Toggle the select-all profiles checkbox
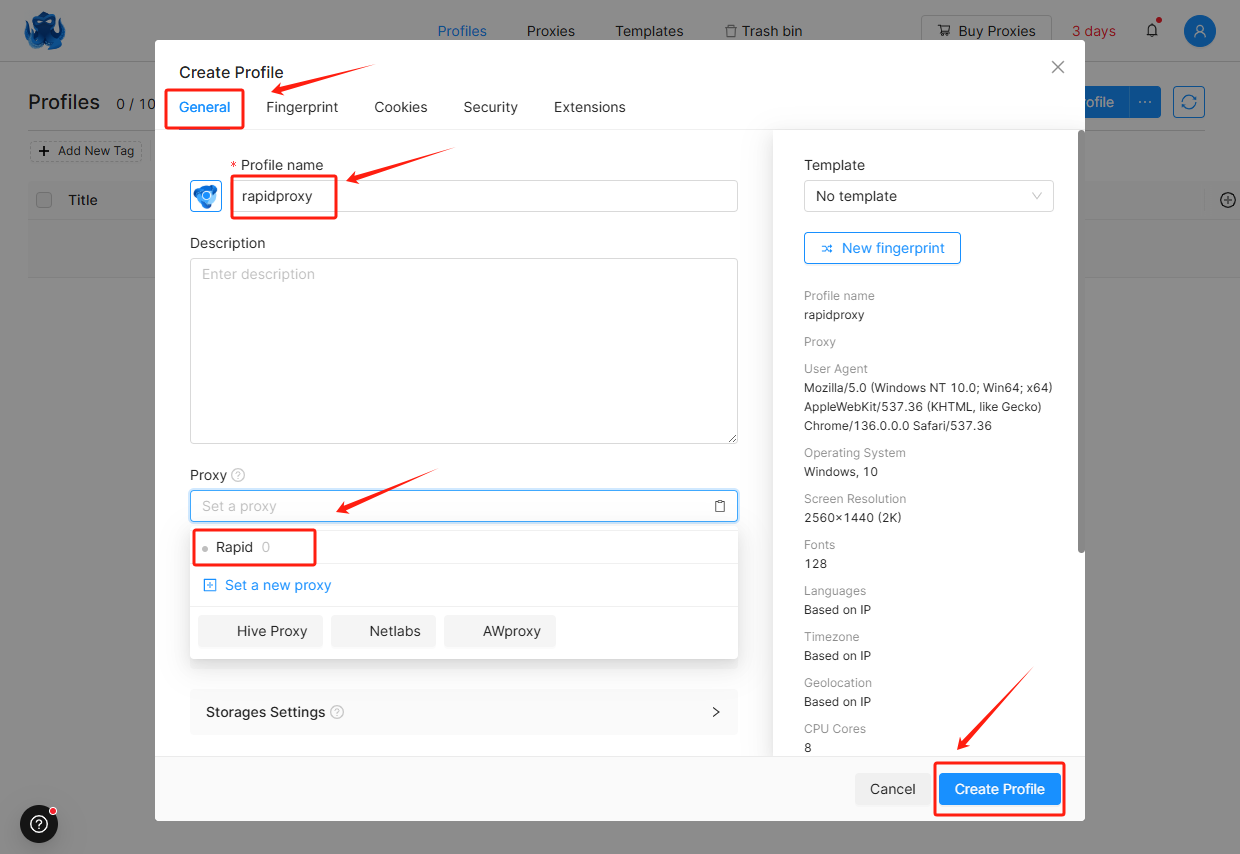 (44, 200)
